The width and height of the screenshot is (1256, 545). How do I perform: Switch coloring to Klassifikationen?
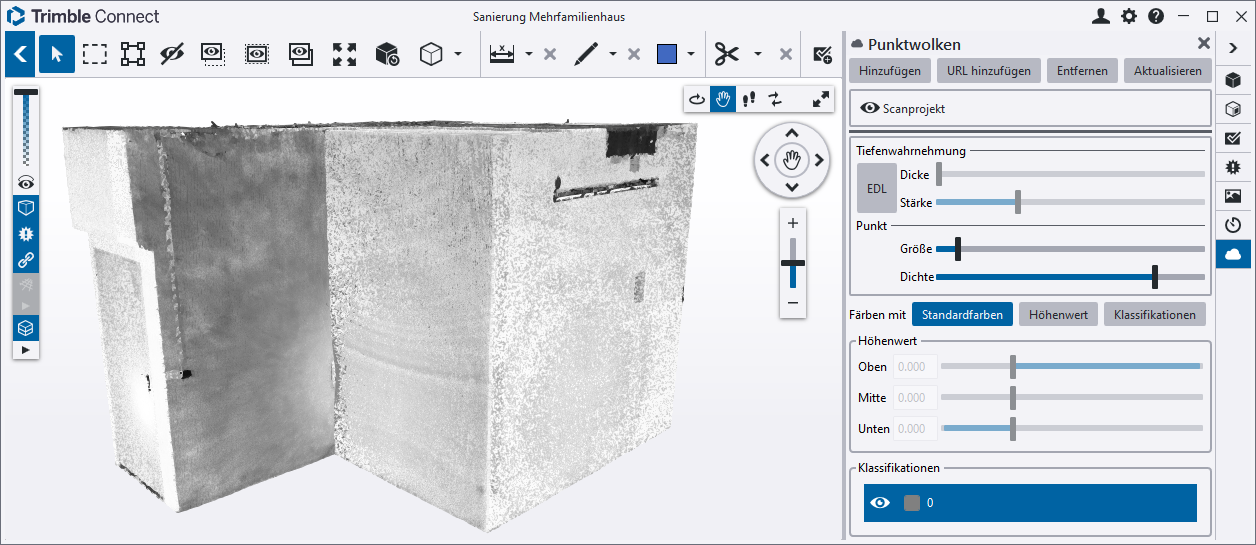[x=1154, y=314]
